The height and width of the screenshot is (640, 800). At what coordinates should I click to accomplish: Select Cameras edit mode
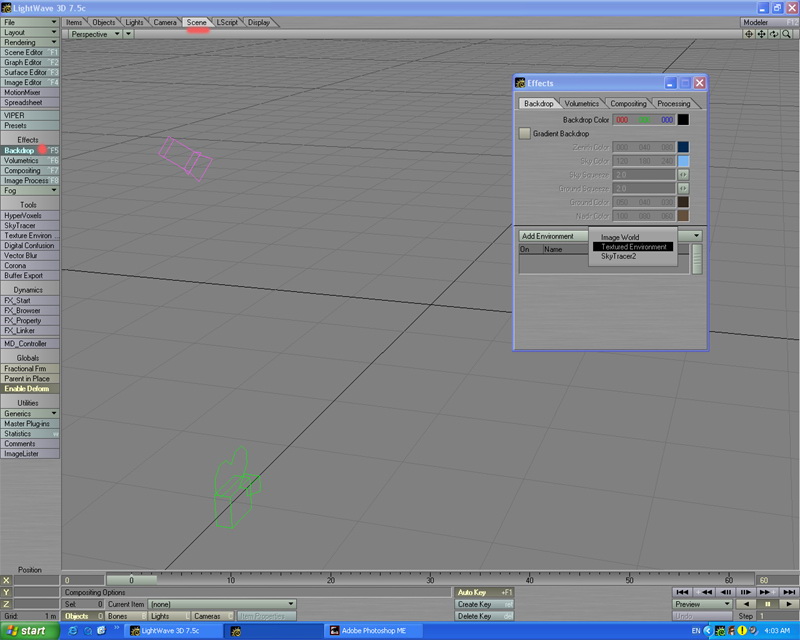click(x=213, y=616)
